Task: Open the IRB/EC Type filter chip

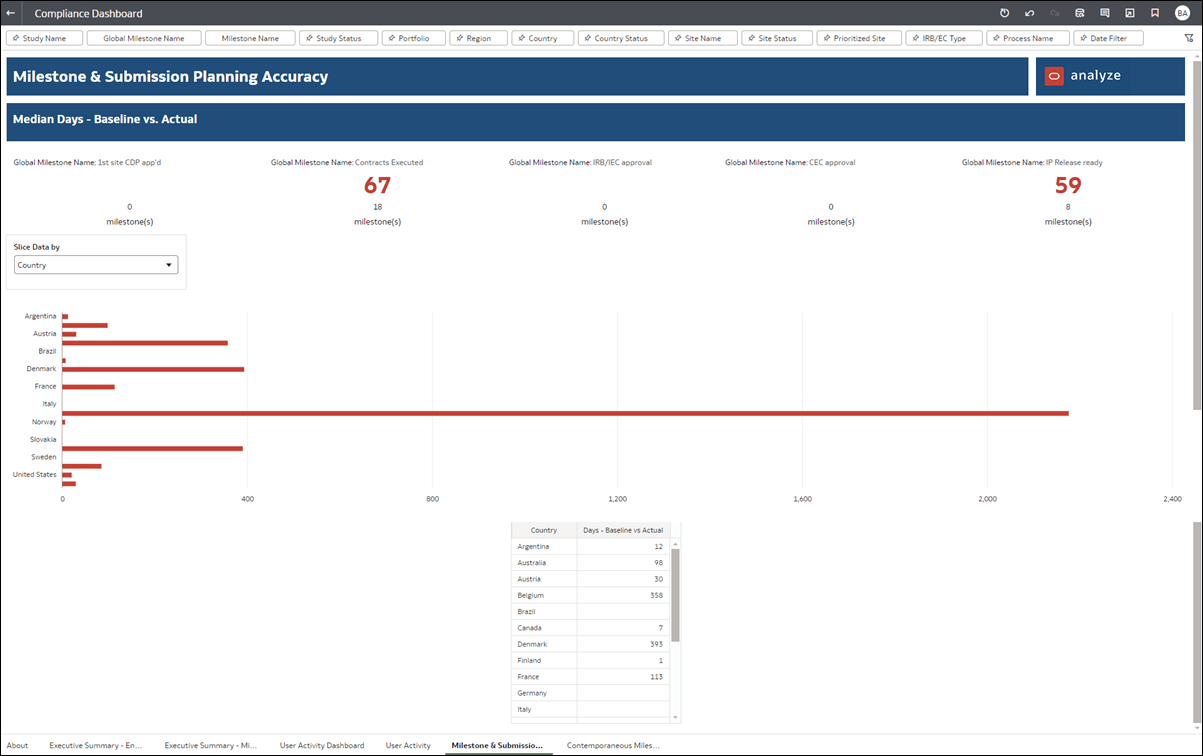Action: tap(941, 37)
